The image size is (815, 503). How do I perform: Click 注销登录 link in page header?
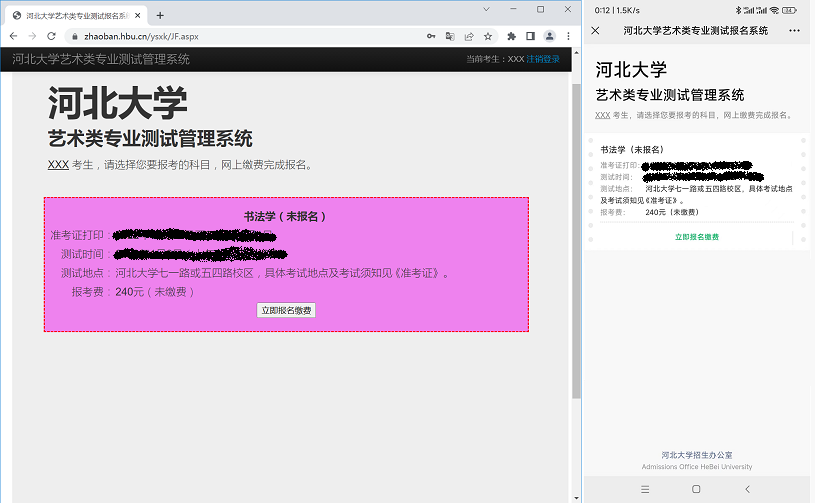point(543,59)
